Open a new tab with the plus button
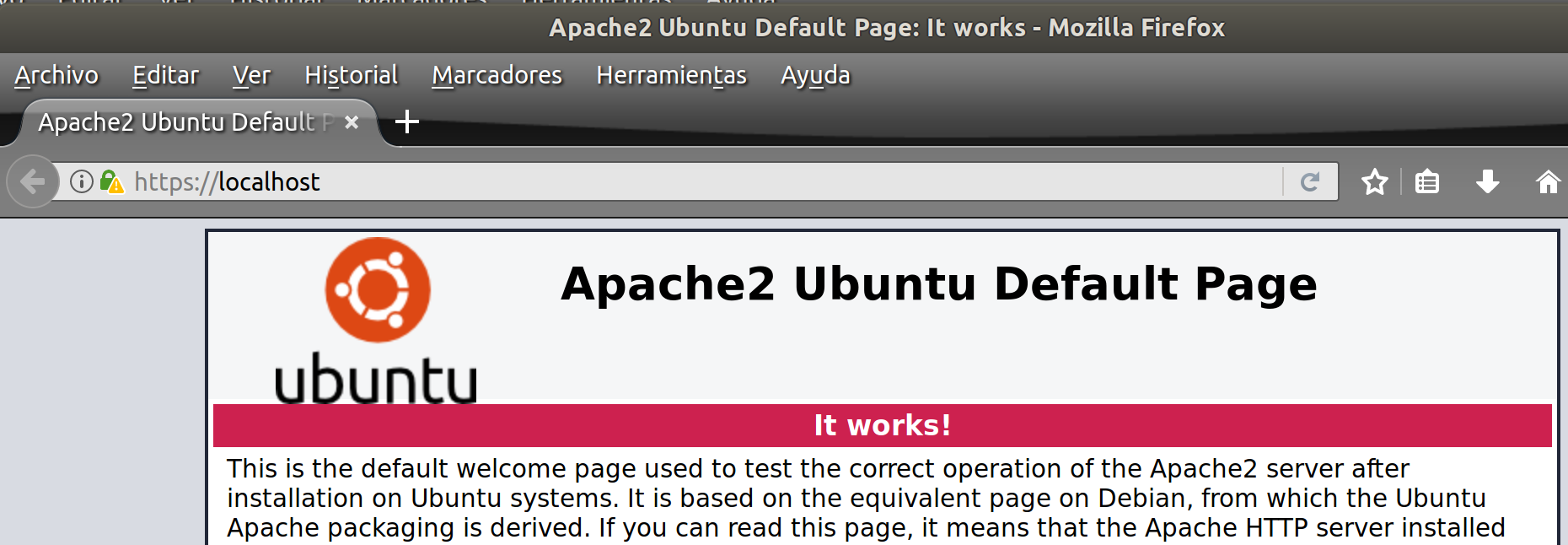Screen dimensions: 1568x545 pos(407,121)
